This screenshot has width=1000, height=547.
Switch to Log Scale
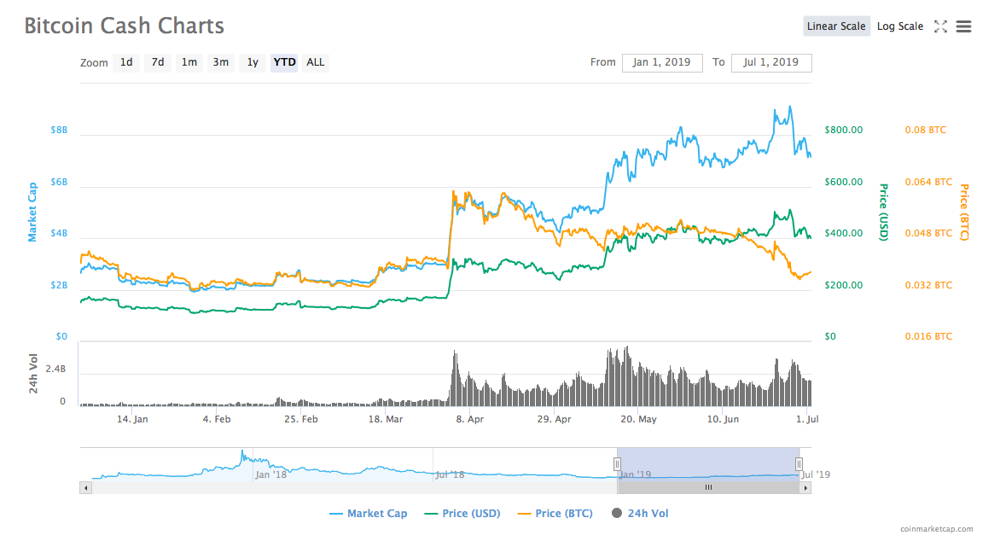click(900, 26)
